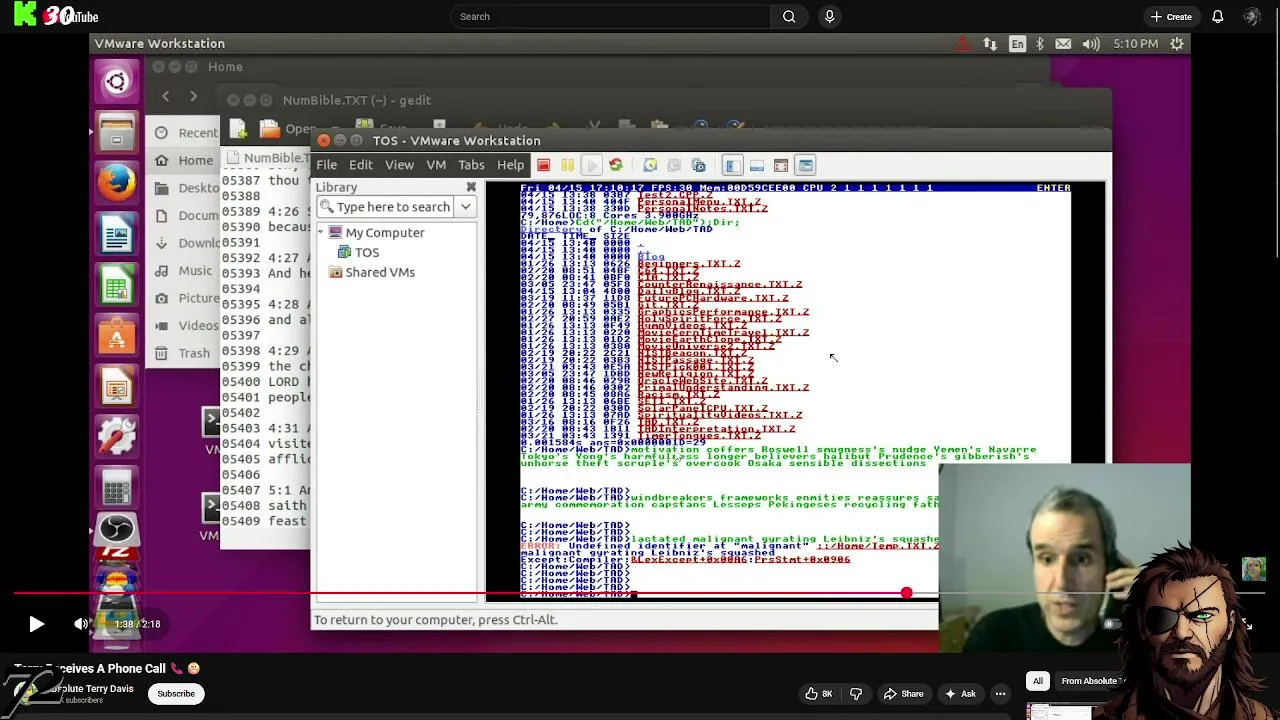Open System Settings wrench launcher icon
Viewport: 1280px width, 720px height.
pyautogui.click(x=117, y=437)
